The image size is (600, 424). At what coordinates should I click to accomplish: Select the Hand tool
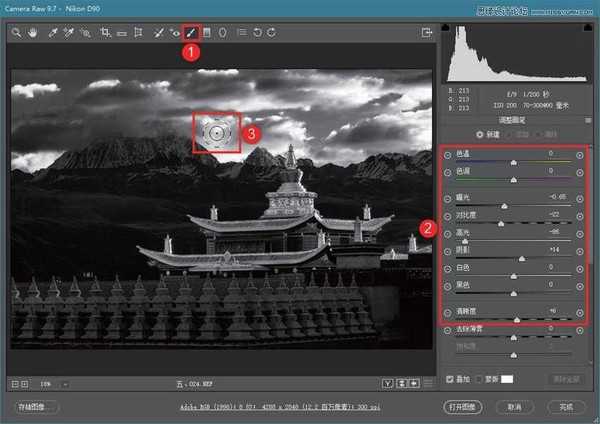33,33
